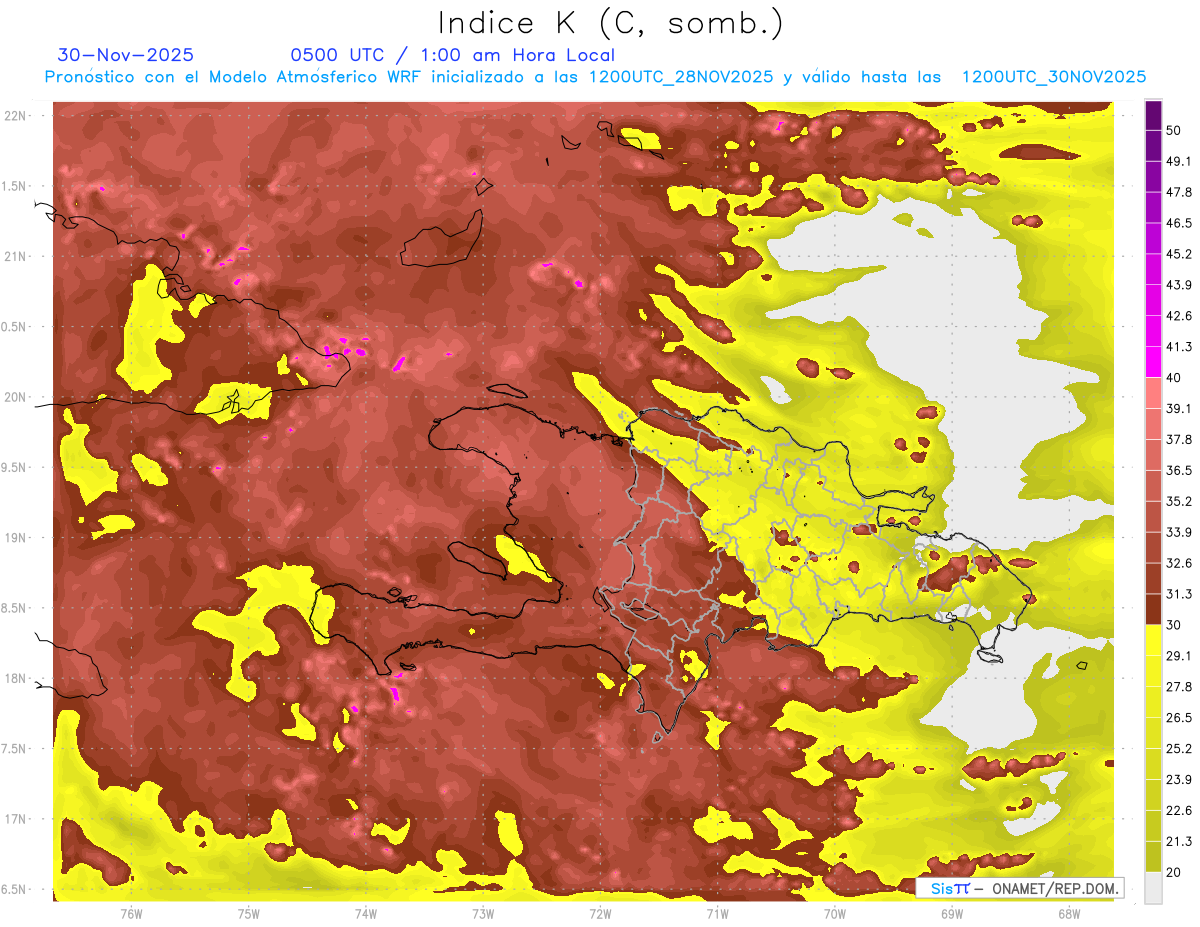
Task: Click the bright yellow swatch between 29.1 and 30
Action: coord(1153,640)
